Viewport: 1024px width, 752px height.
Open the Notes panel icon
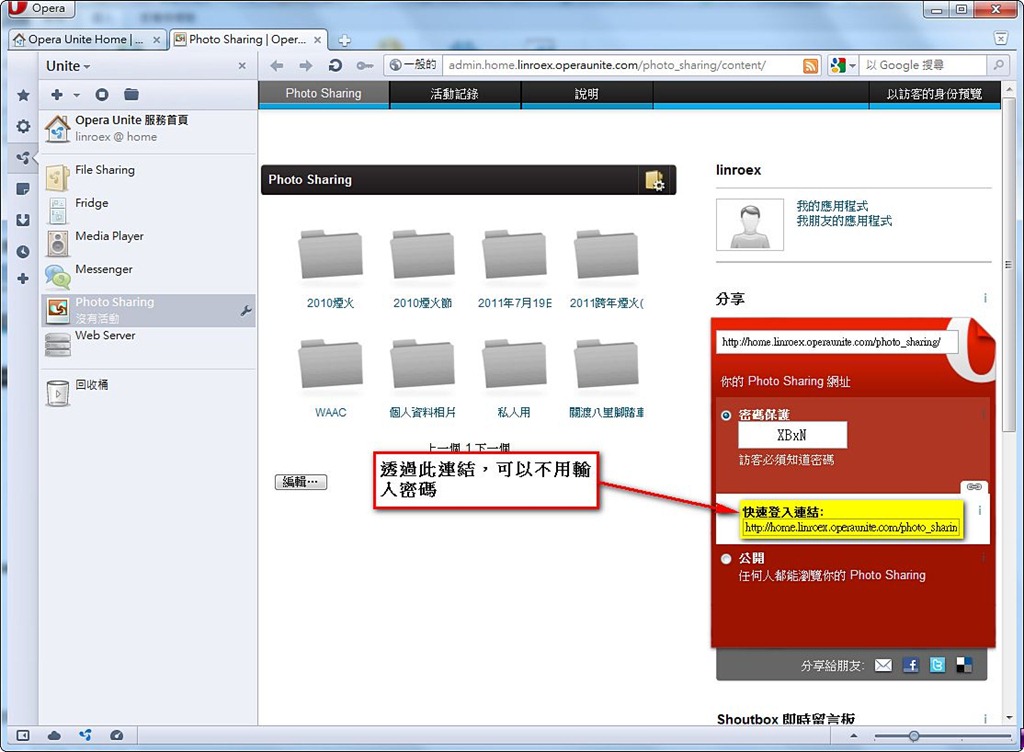(x=23, y=189)
